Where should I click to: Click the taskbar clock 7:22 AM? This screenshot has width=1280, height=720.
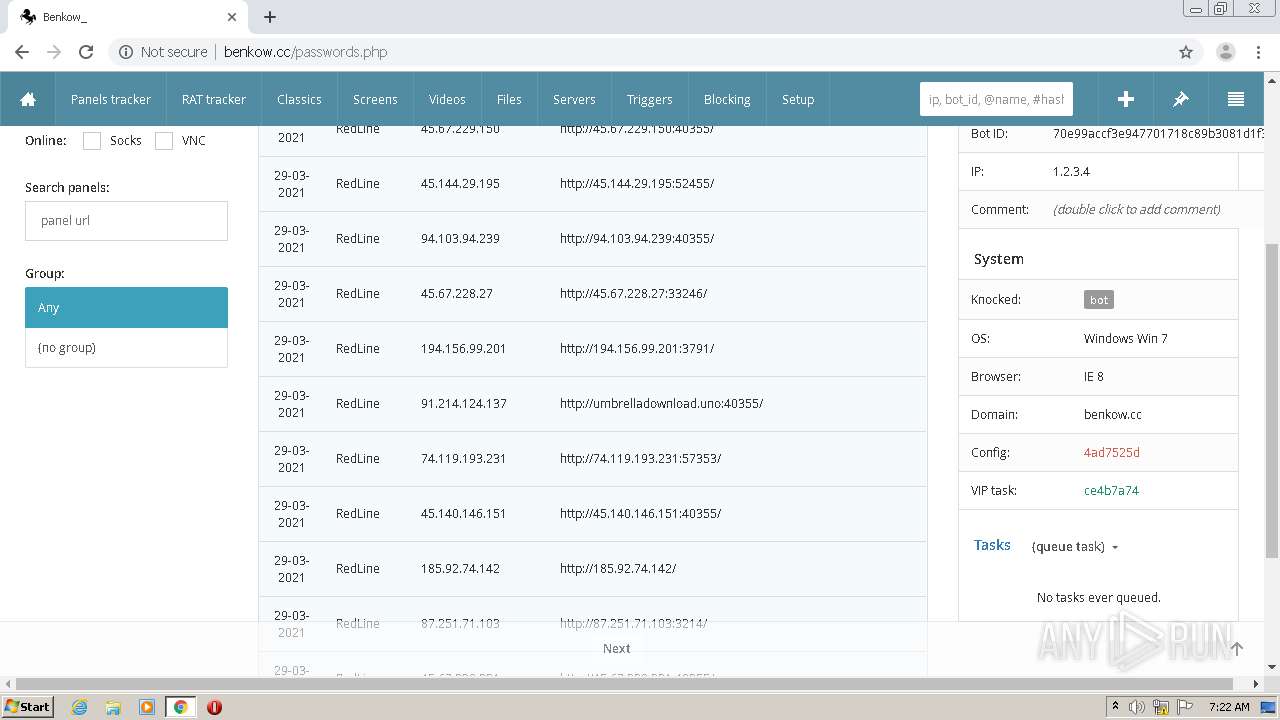(x=1229, y=707)
